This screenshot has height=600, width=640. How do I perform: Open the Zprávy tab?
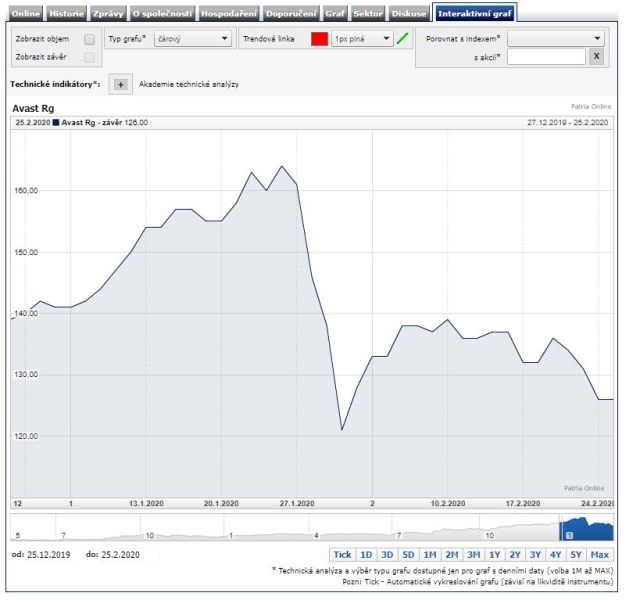[x=108, y=13]
